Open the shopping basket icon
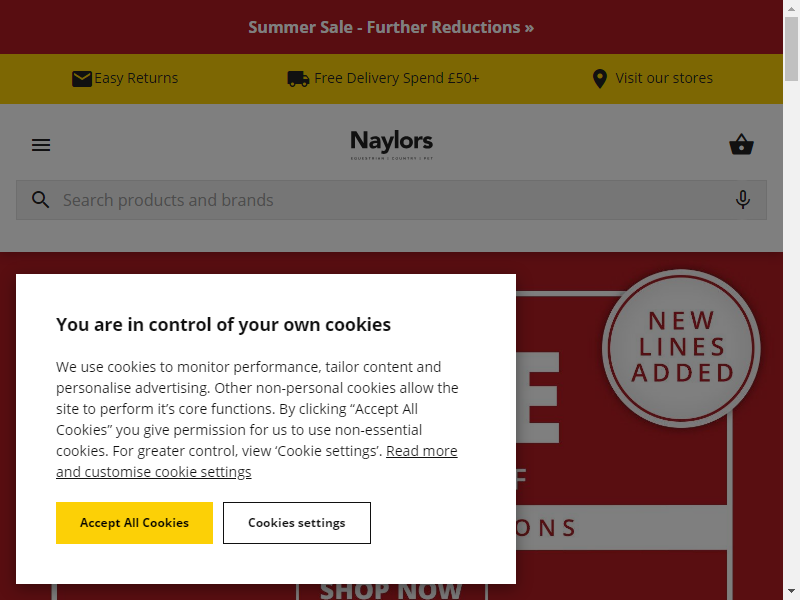The height and width of the screenshot is (600, 800). (741, 144)
